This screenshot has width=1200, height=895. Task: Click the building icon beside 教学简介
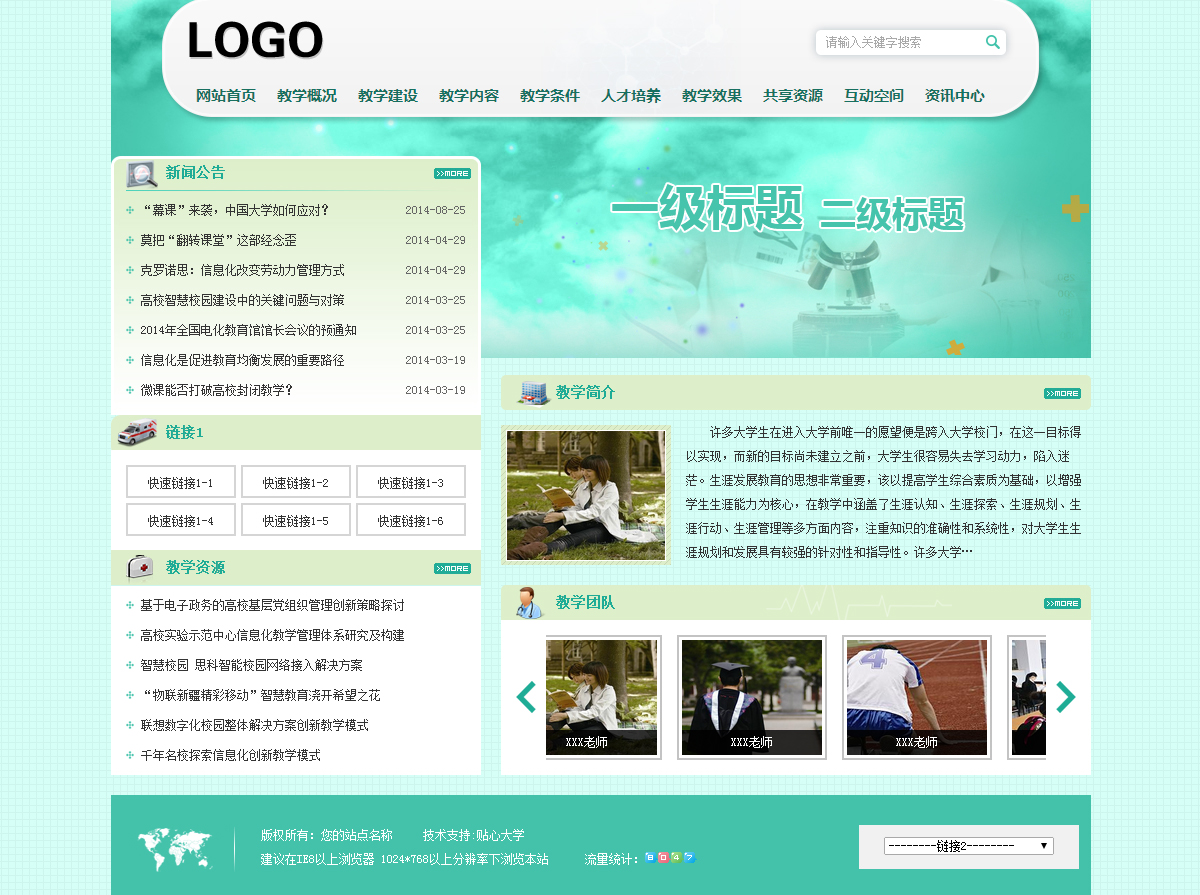coord(532,393)
